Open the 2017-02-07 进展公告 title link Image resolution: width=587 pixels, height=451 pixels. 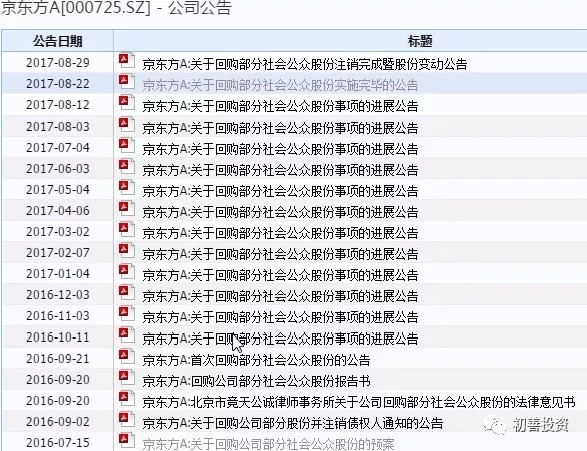[280, 254]
